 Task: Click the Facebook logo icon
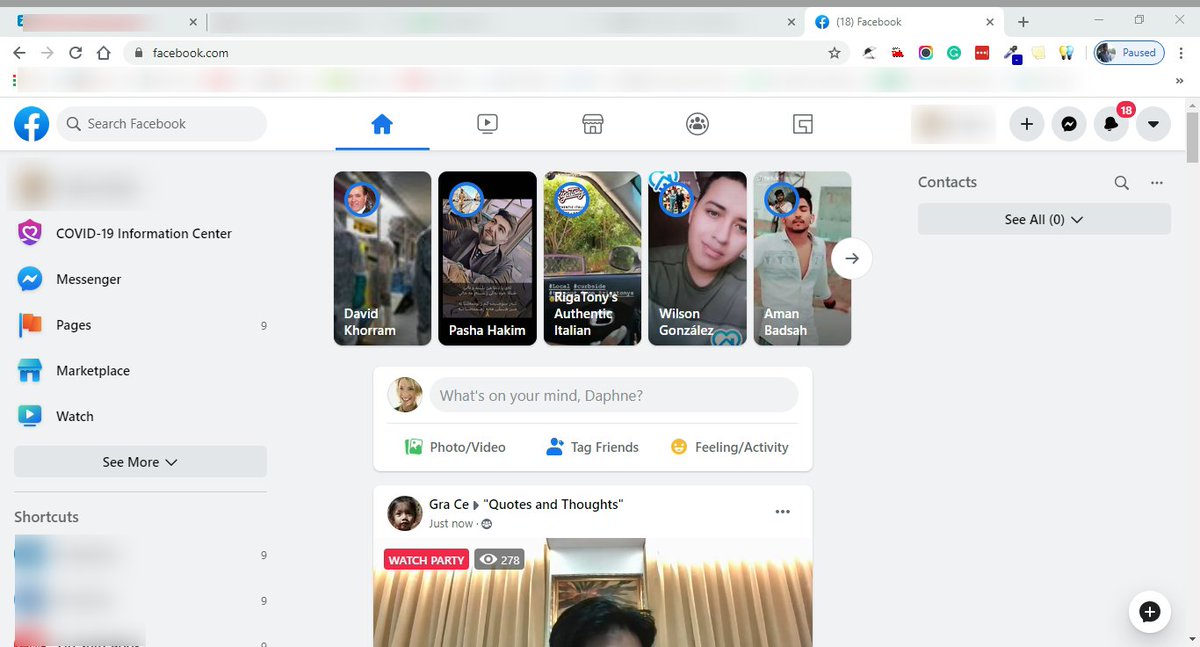(32, 124)
